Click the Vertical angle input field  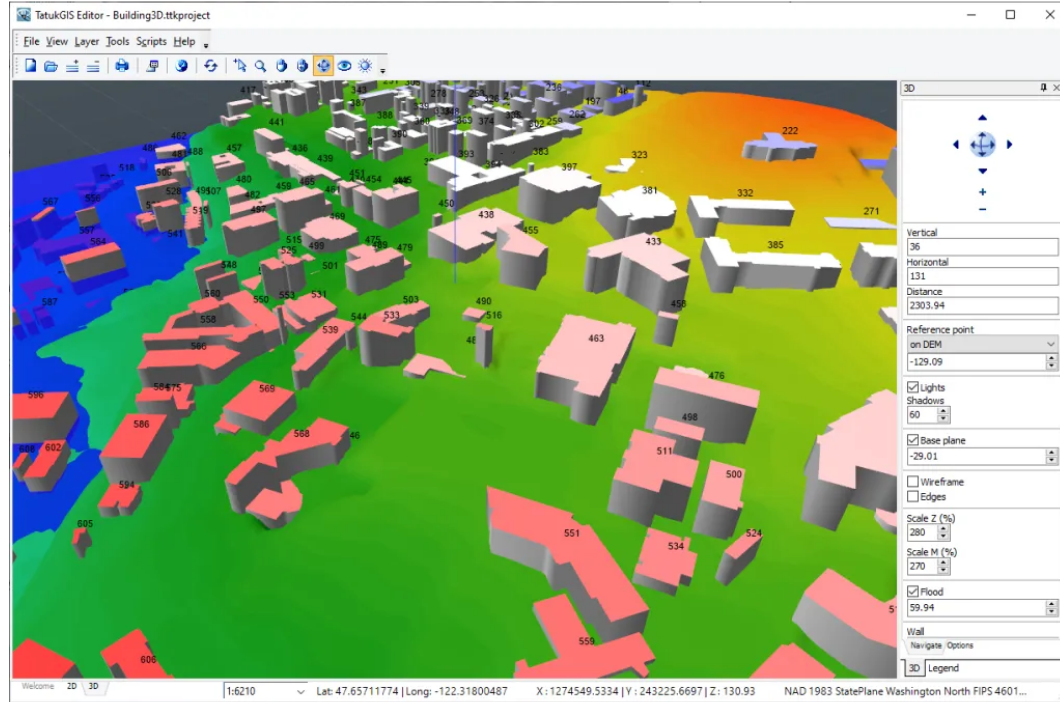click(980, 247)
